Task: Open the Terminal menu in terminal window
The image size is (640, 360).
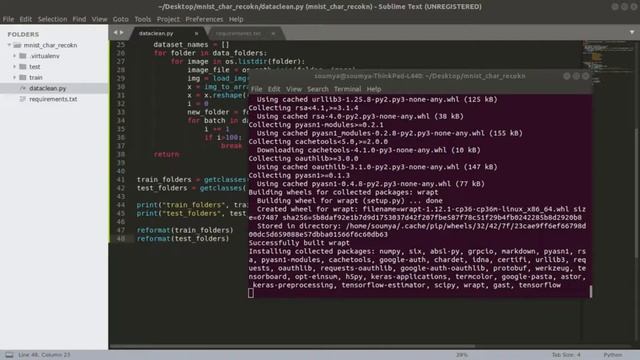Action: (x=347, y=89)
